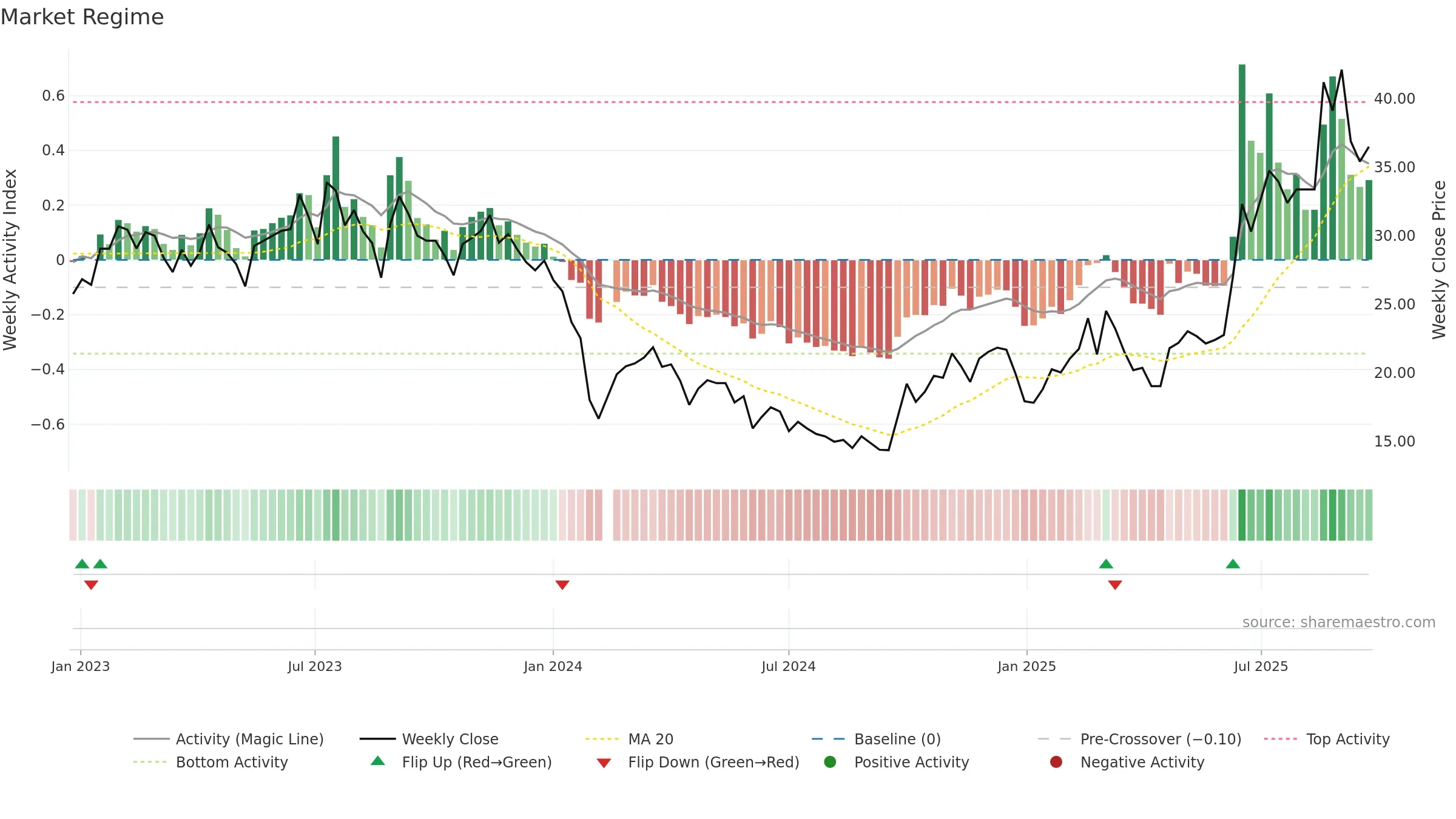The height and width of the screenshot is (819, 1456).
Task: Click the dark red Negative Activity circle icon
Action: (x=1056, y=762)
